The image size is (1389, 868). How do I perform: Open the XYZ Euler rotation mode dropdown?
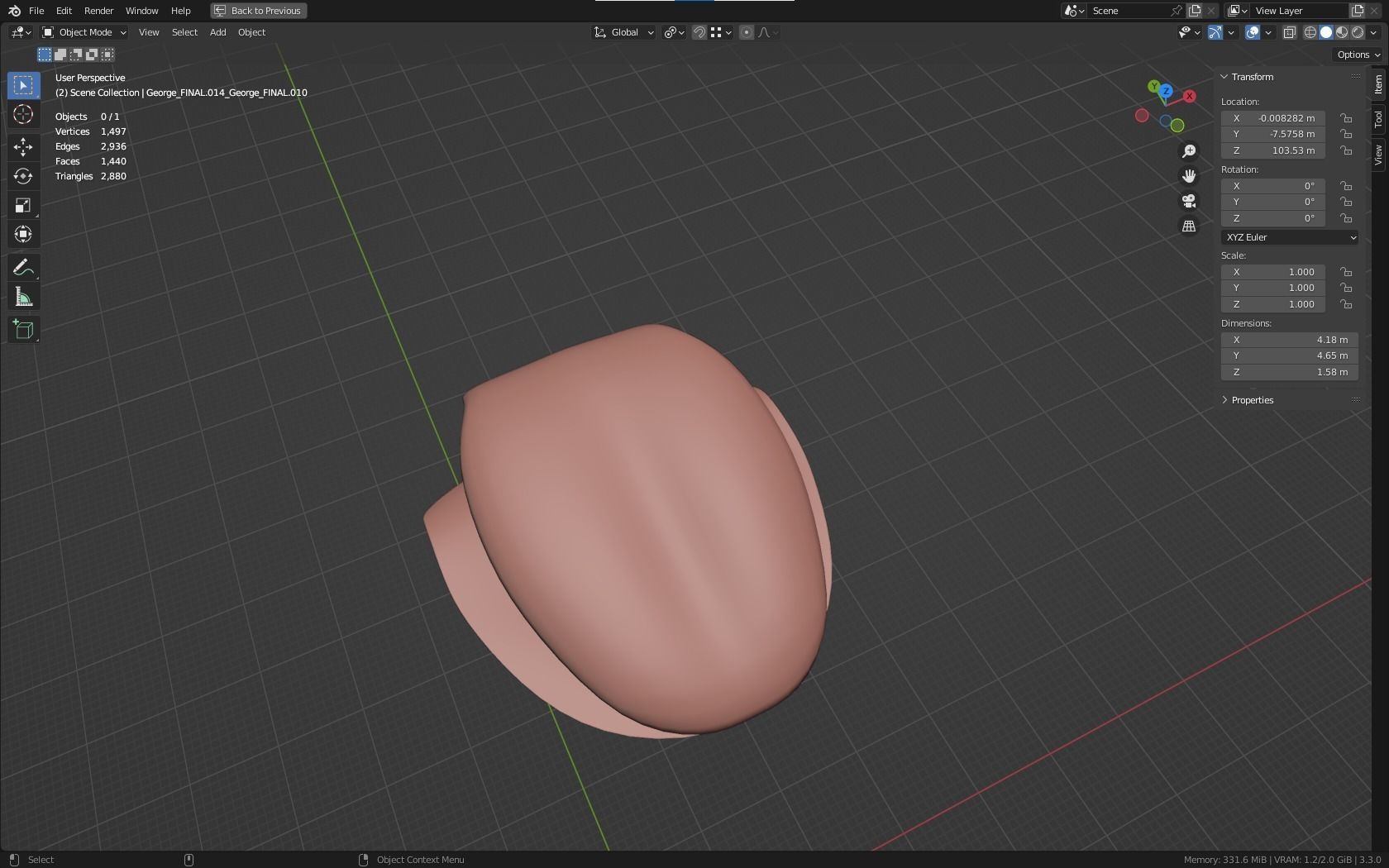1290,237
